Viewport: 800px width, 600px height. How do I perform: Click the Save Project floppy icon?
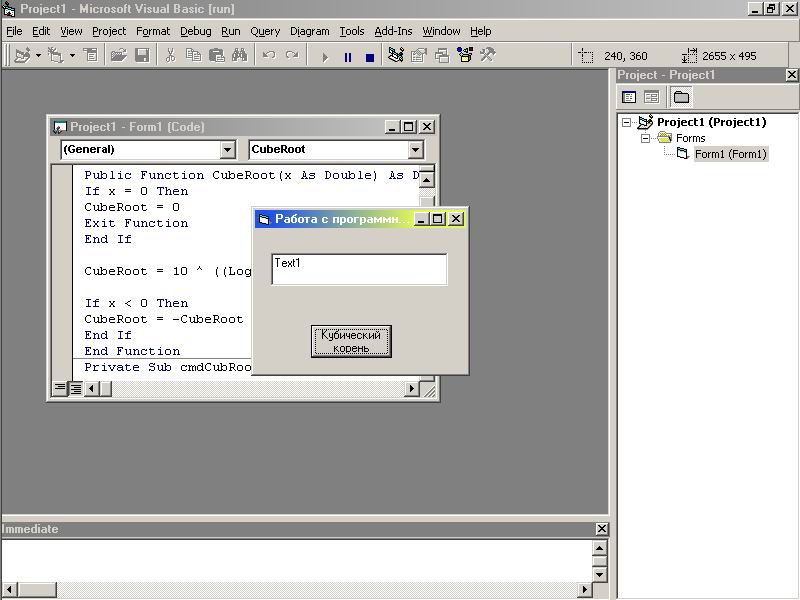[142, 55]
